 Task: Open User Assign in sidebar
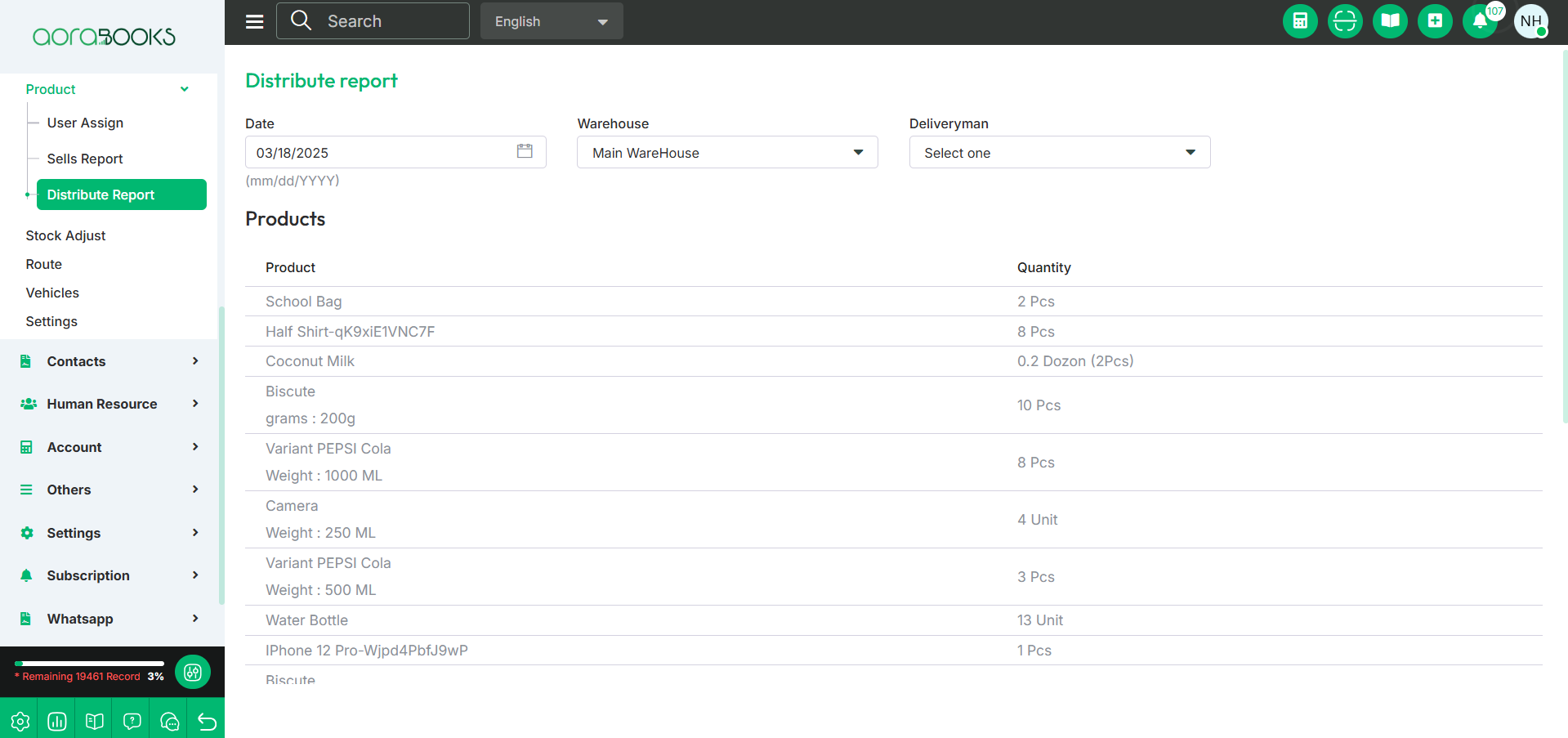85,123
